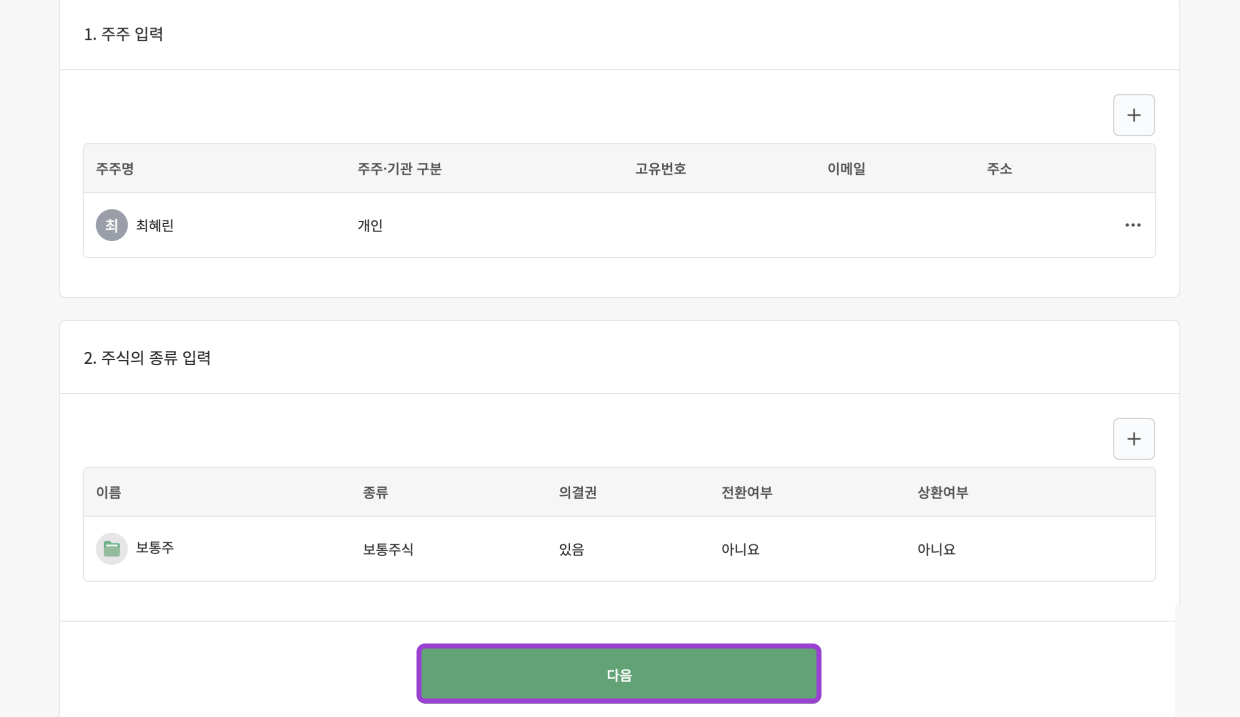Click the 전환여부 column header
The width and height of the screenshot is (1240, 717).
pos(746,492)
